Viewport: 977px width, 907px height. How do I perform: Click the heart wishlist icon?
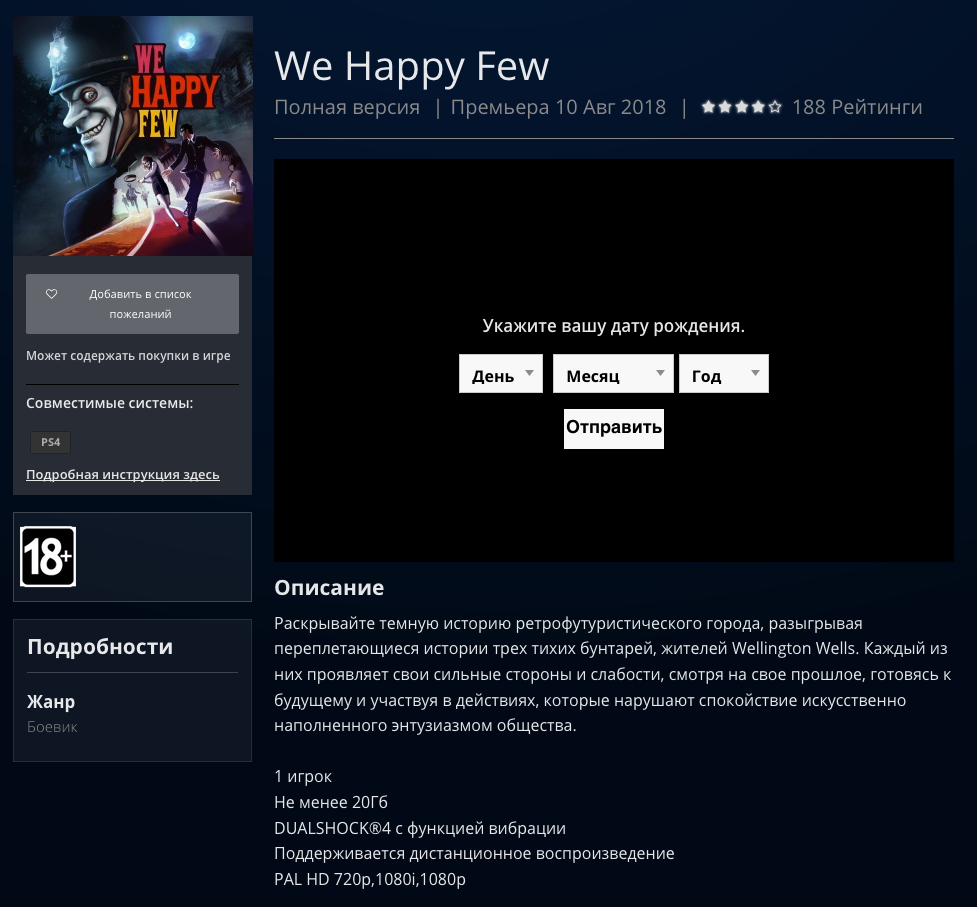tap(52, 293)
